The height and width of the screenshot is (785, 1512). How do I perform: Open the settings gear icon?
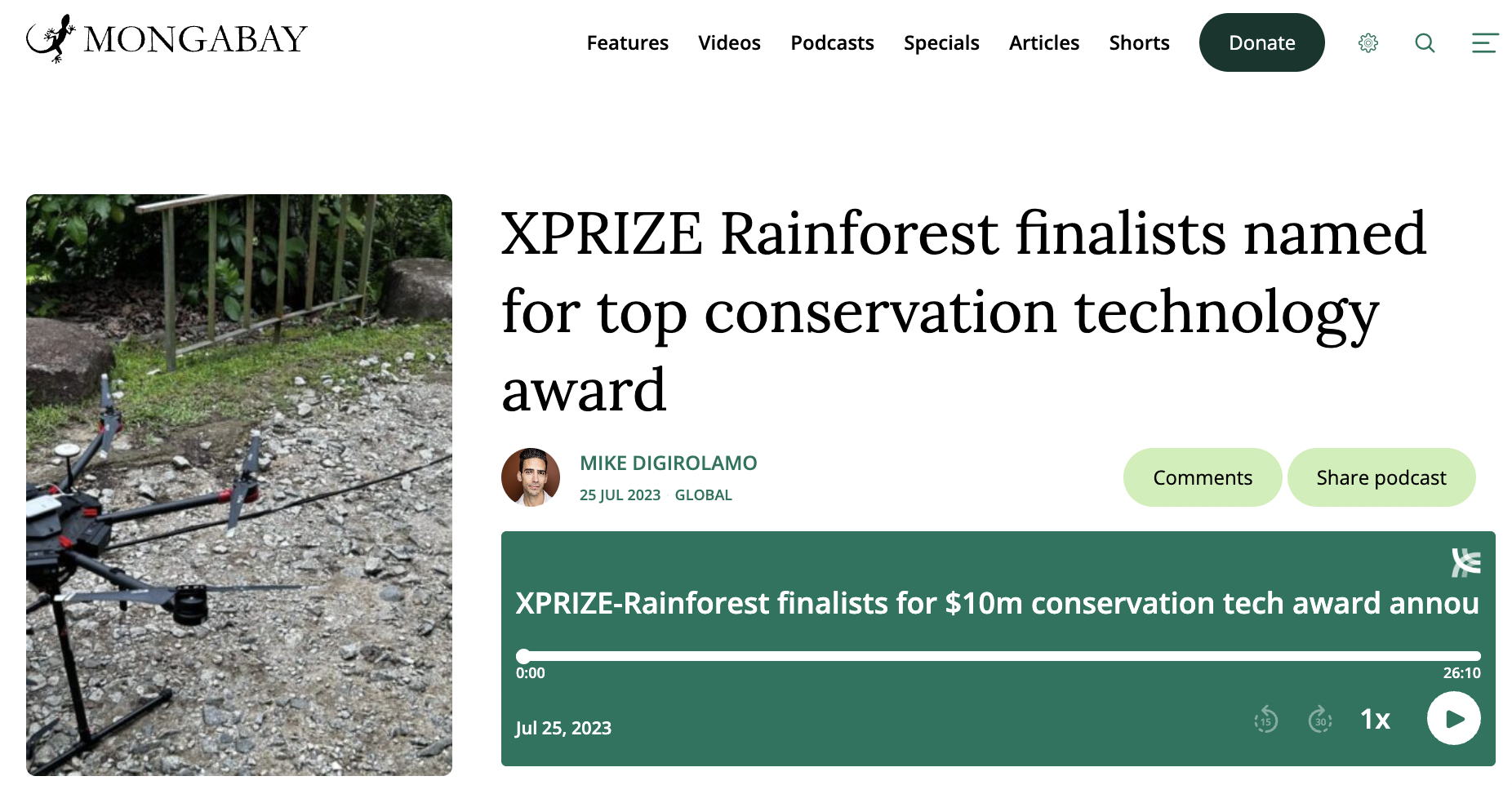1368,42
